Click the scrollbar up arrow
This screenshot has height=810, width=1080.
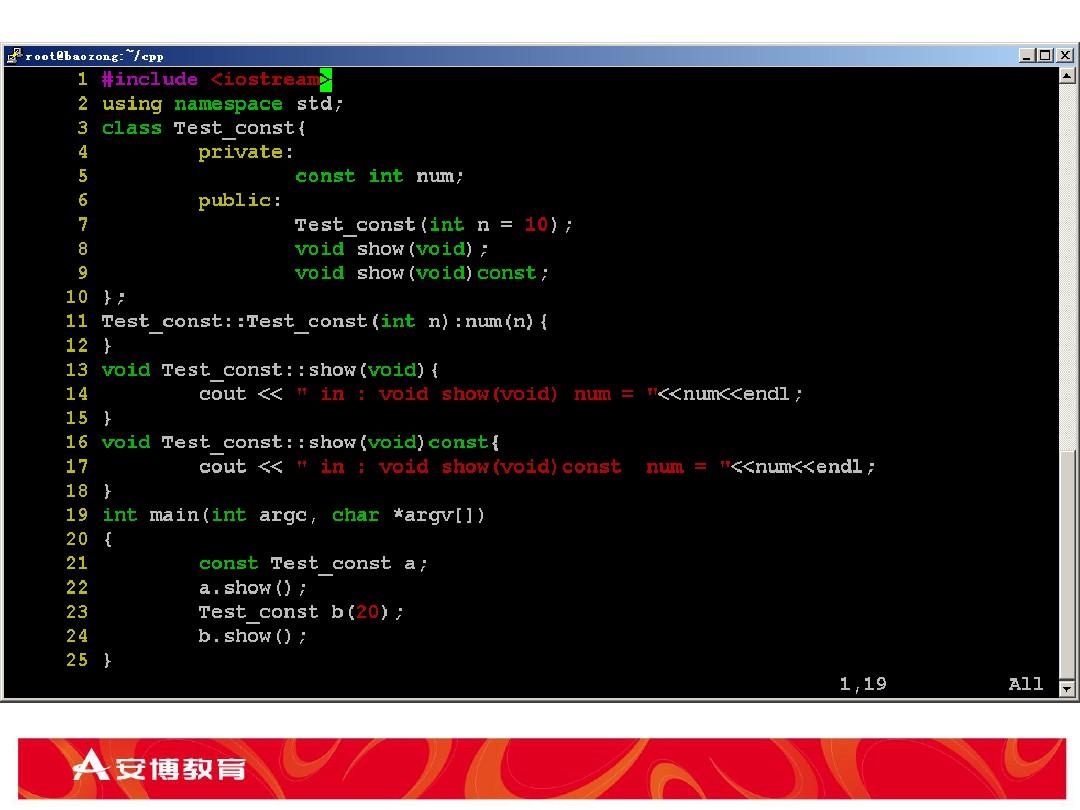1067,75
